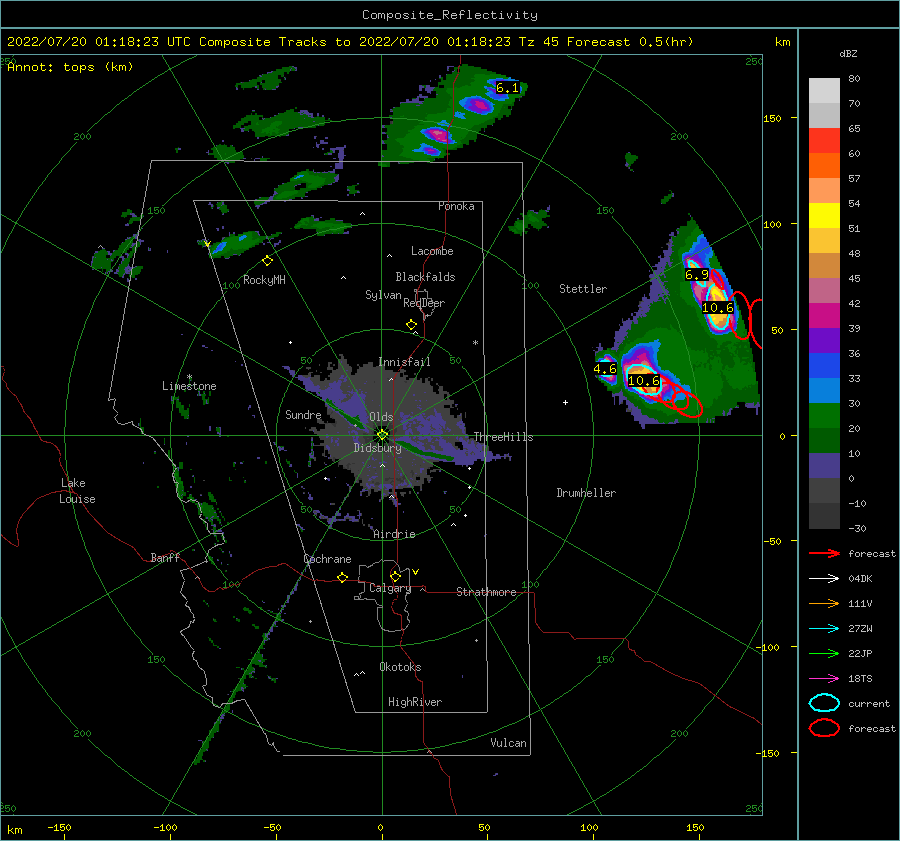Click the storm top label 4.6

[605, 369]
